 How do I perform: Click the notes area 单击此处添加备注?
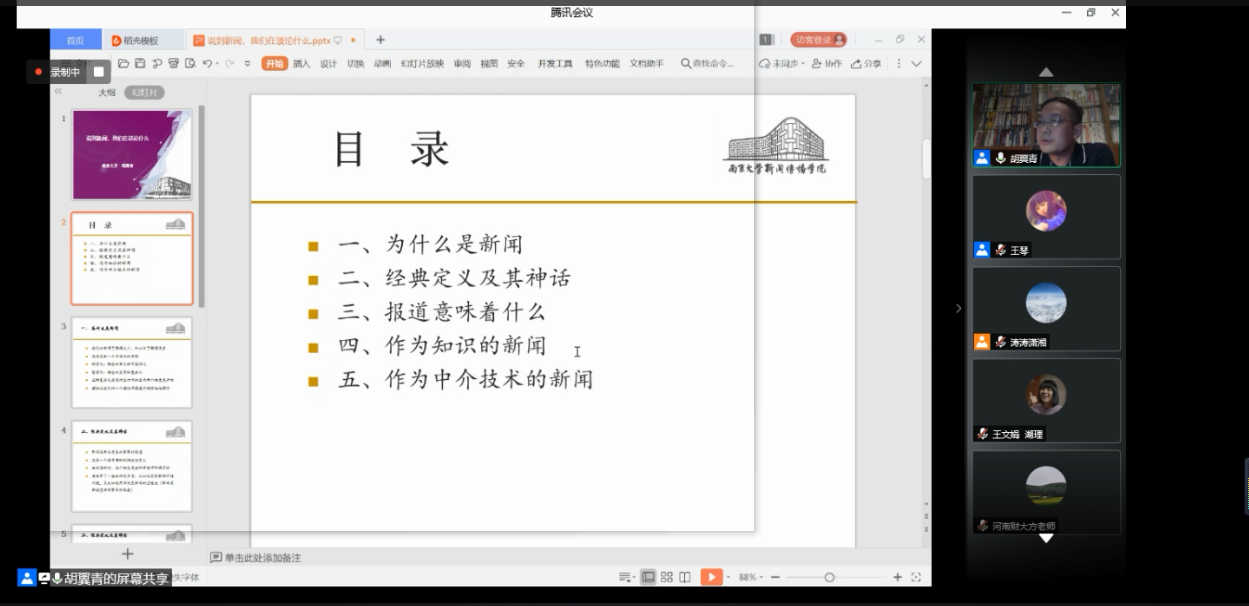(x=262, y=557)
